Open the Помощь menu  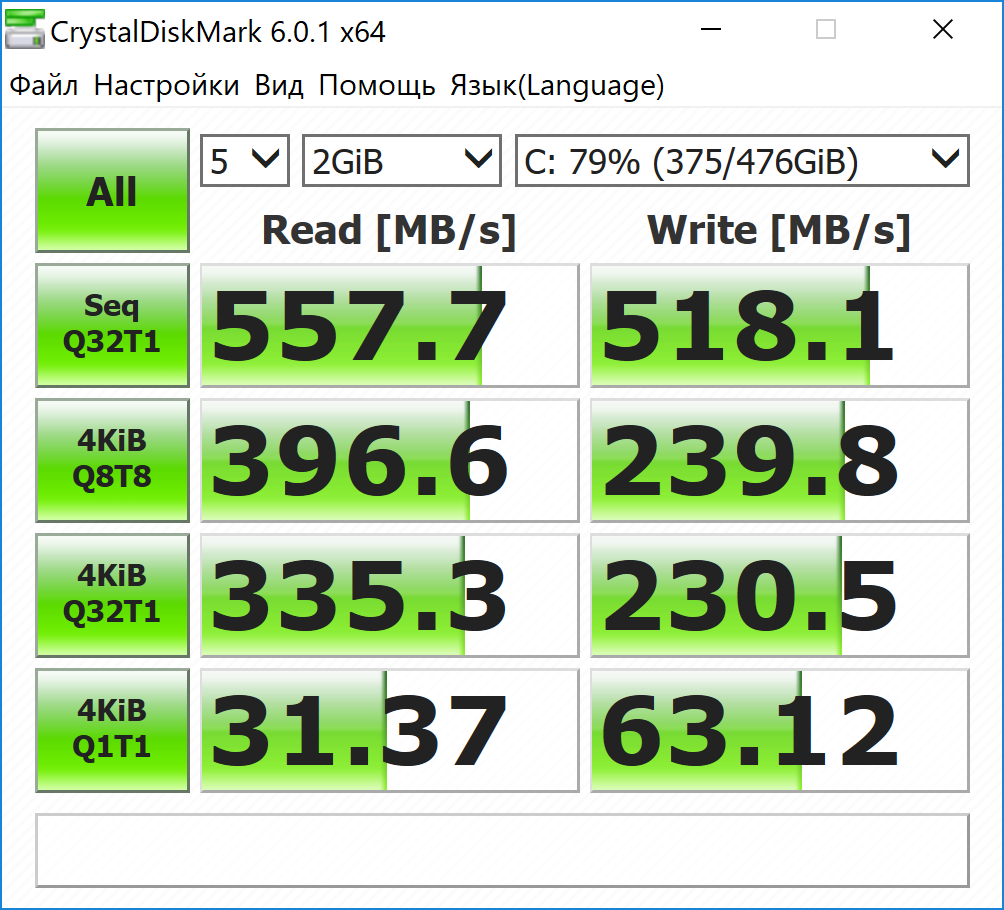376,85
